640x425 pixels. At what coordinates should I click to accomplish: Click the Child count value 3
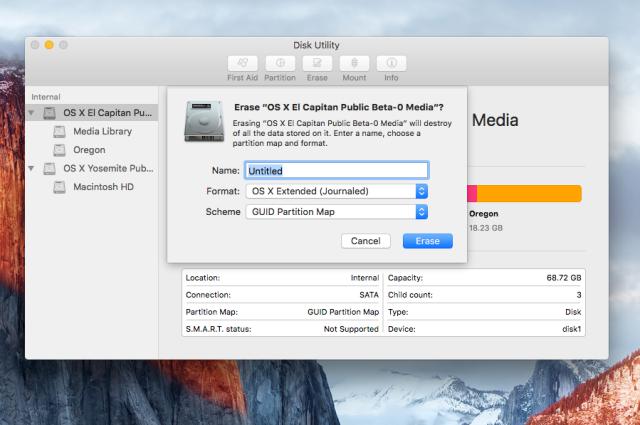579,295
